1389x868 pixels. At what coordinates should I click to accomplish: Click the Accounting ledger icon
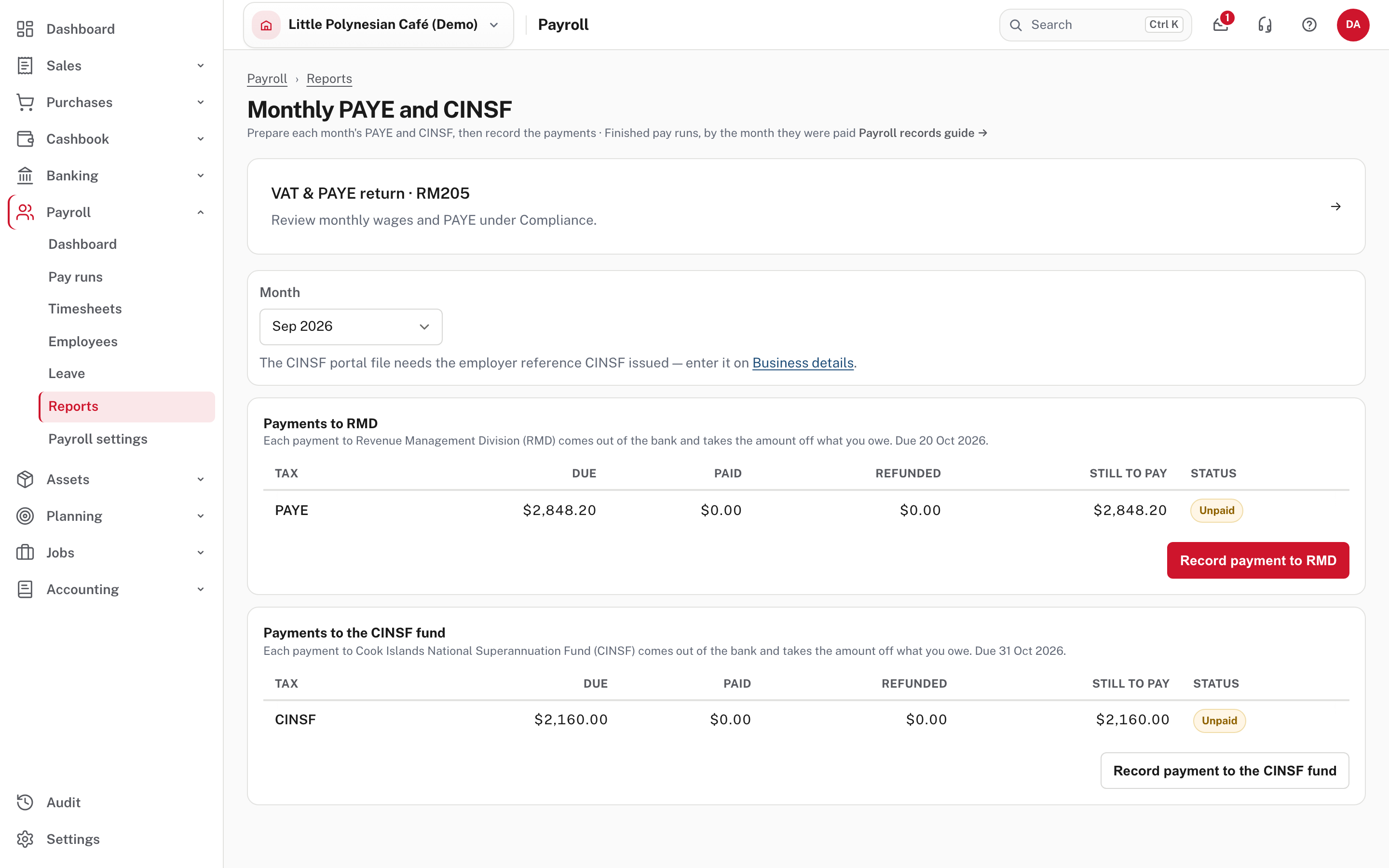pyautogui.click(x=25, y=590)
